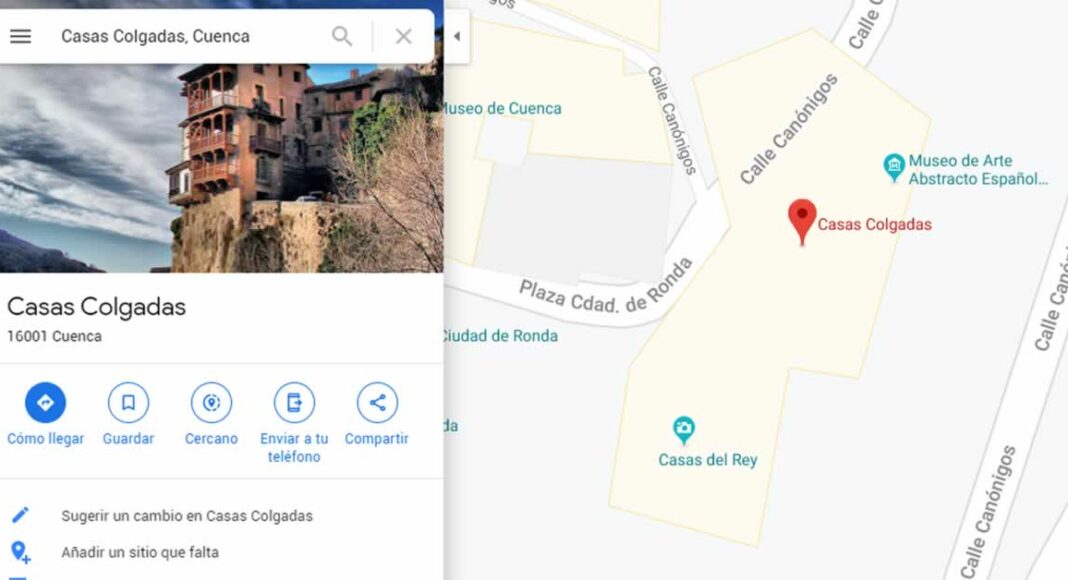
Task: Clear the search with the X icon
Action: coord(404,36)
